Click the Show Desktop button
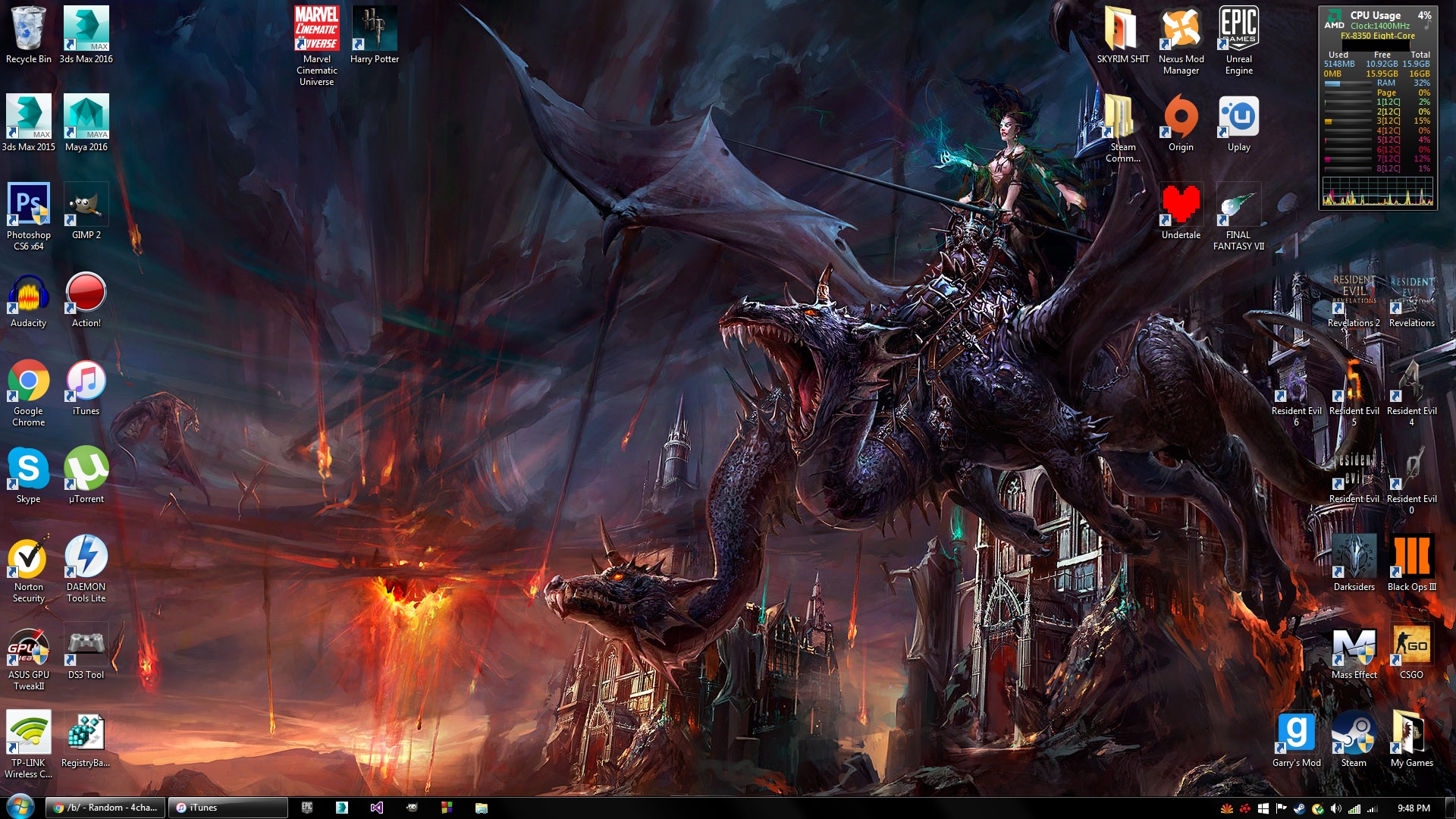1456x819 pixels. (x=1450, y=808)
